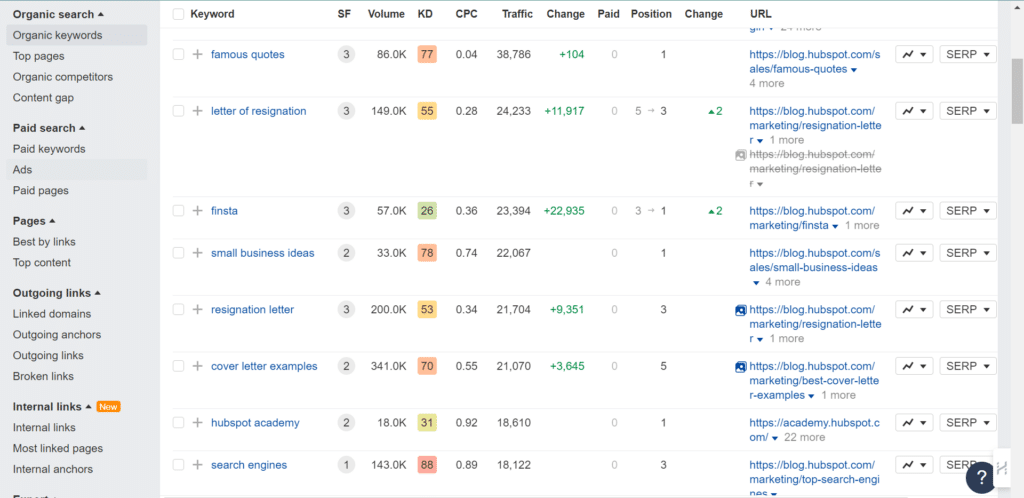Click image pack icon on 'resignation letter' URL
This screenshot has width=1024, height=498.
[x=741, y=311]
